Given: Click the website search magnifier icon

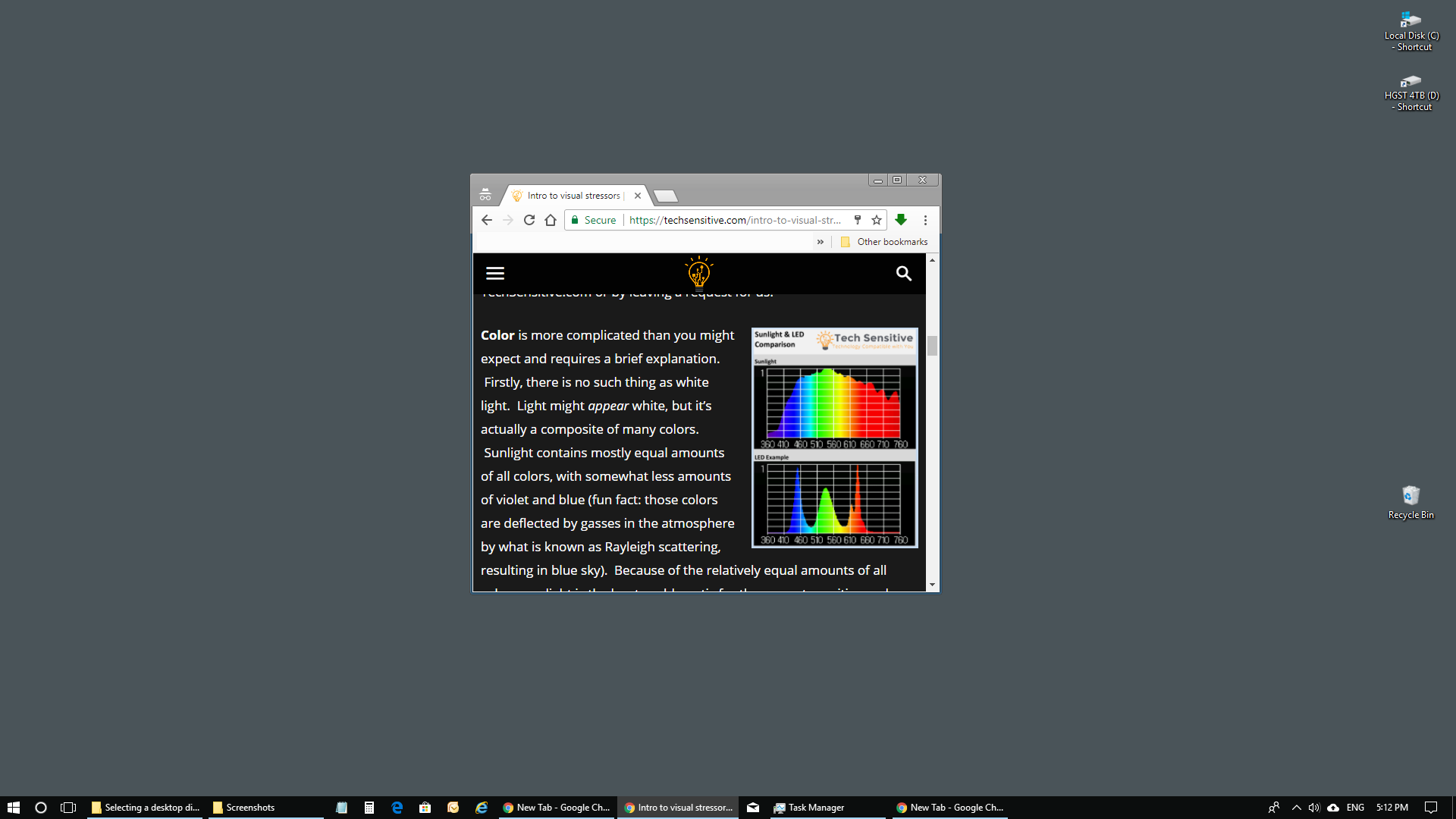Looking at the screenshot, I should click(x=903, y=274).
